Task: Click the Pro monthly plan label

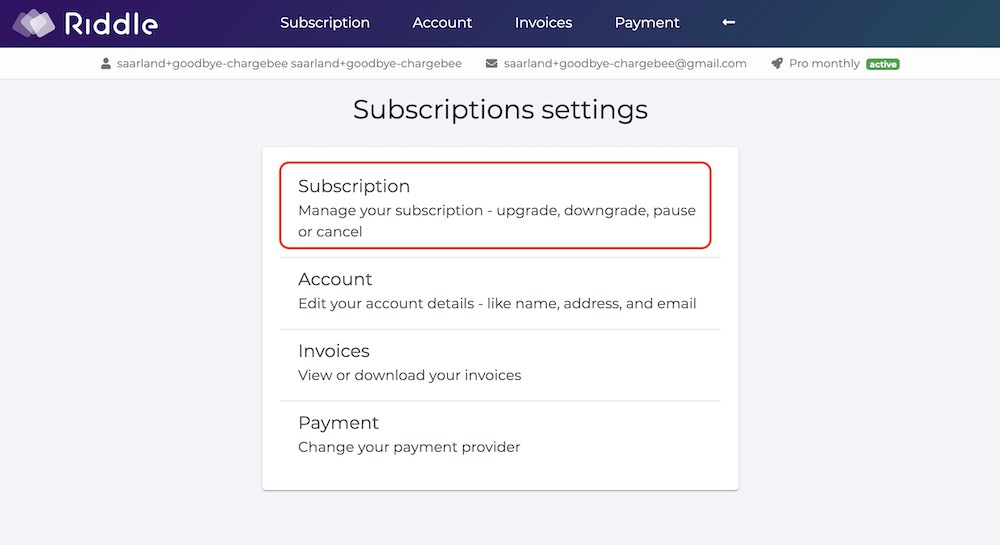Action: [824, 64]
